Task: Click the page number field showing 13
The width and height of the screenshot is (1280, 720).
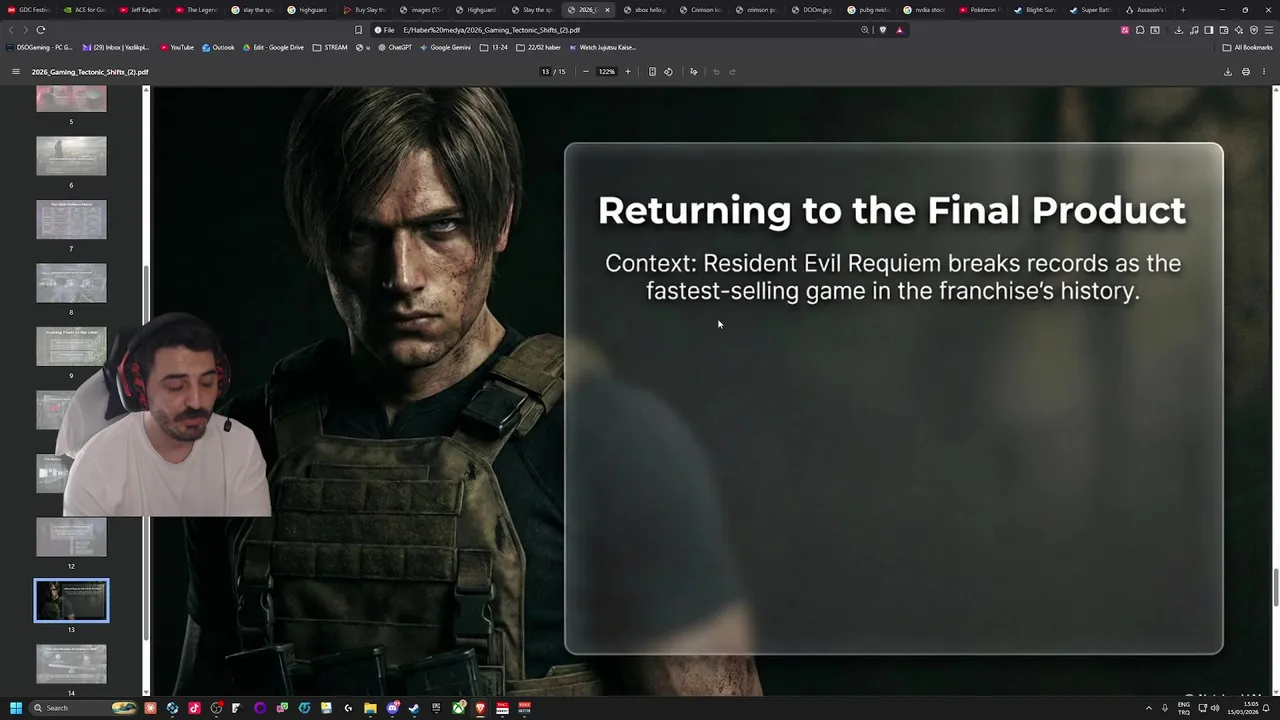Action: [545, 72]
